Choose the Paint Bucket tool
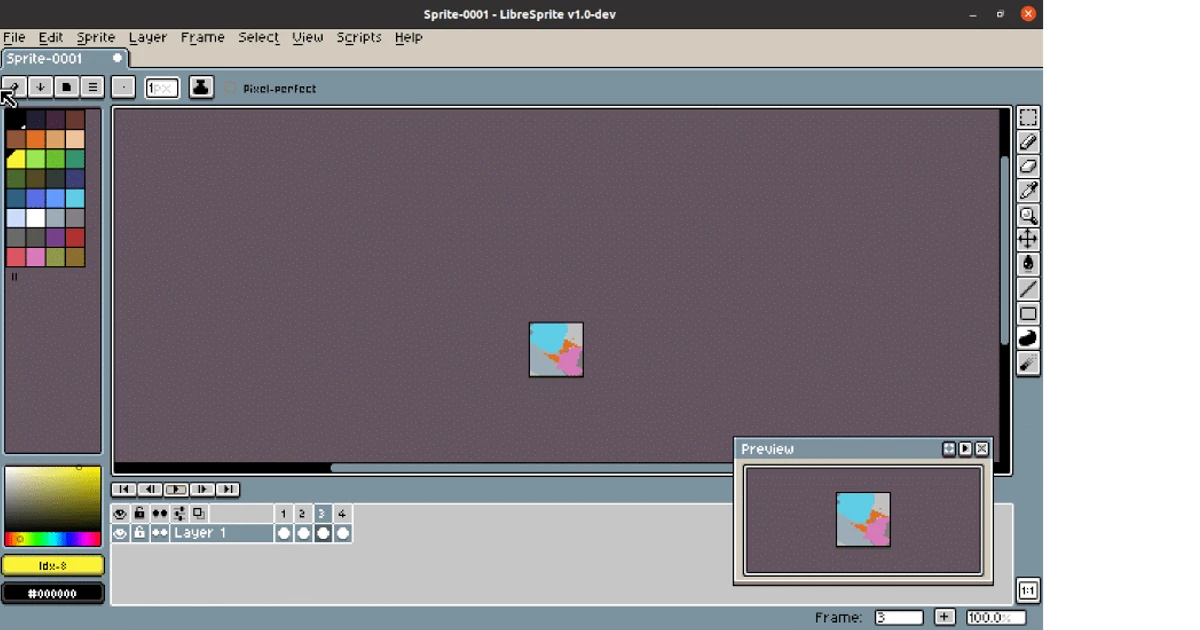Image resolution: width=1200 pixels, height=630 pixels. coord(1028,264)
